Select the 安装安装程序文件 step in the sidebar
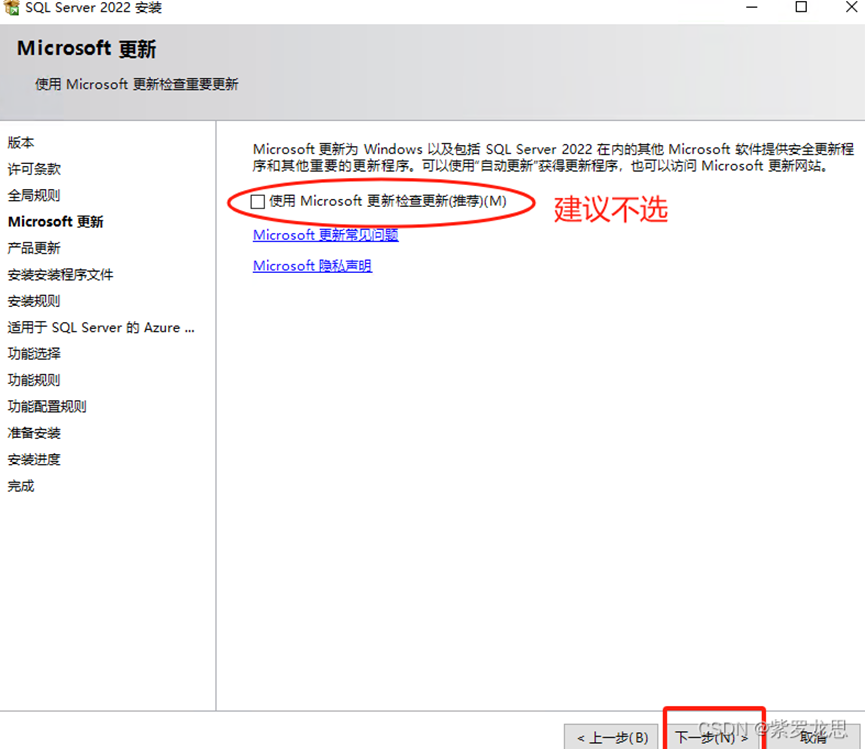Image resolution: width=865 pixels, height=749 pixels. coord(61,275)
